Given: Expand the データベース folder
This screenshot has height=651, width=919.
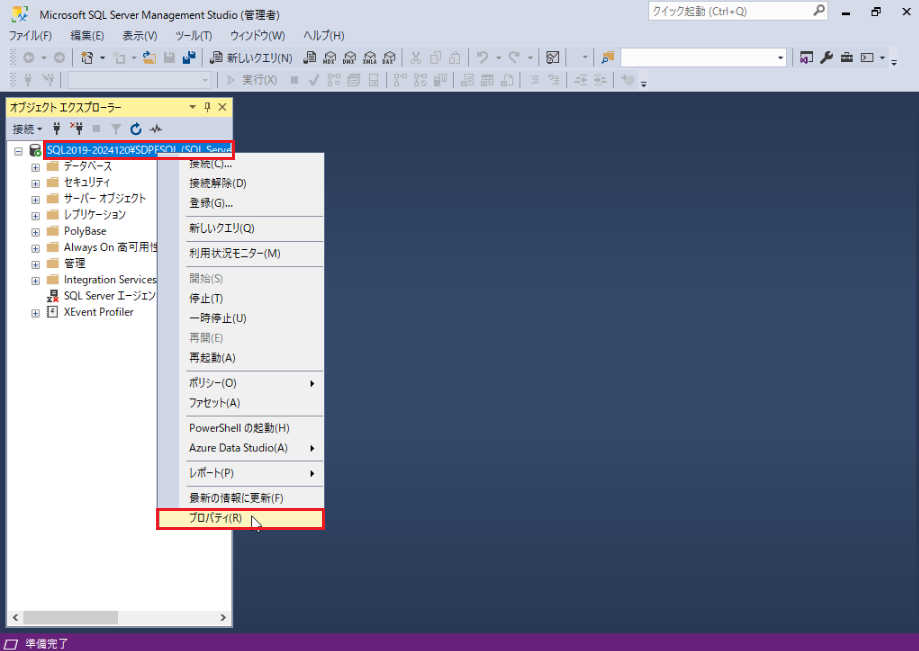Looking at the screenshot, I should (35, 167).
